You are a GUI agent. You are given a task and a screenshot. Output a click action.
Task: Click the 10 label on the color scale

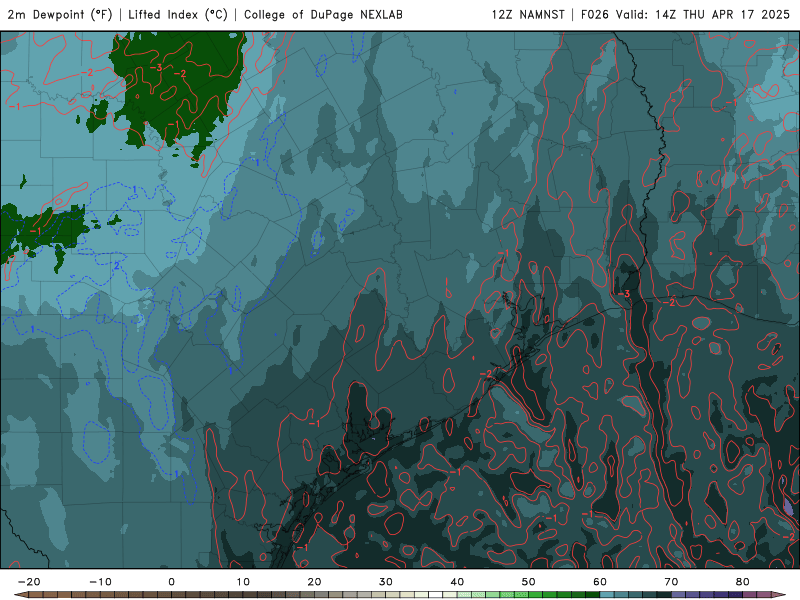(x=243, y=582)
